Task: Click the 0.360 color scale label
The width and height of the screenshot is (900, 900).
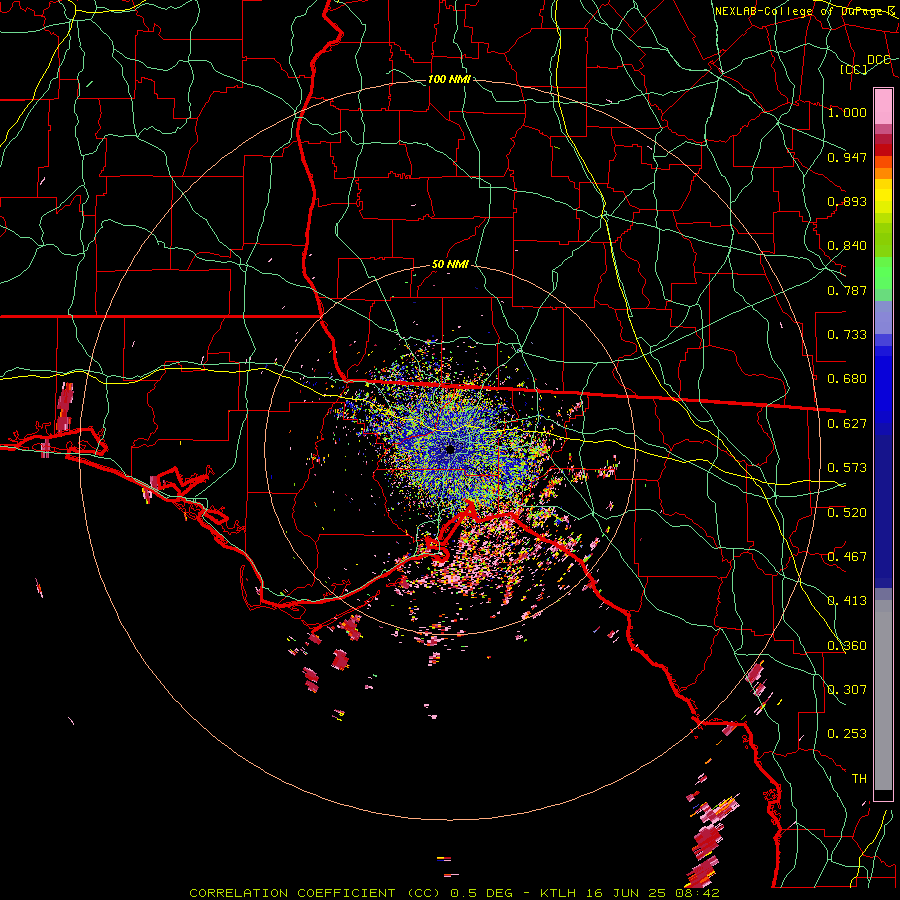Action: pyautogui.click(x=847, y=646)
